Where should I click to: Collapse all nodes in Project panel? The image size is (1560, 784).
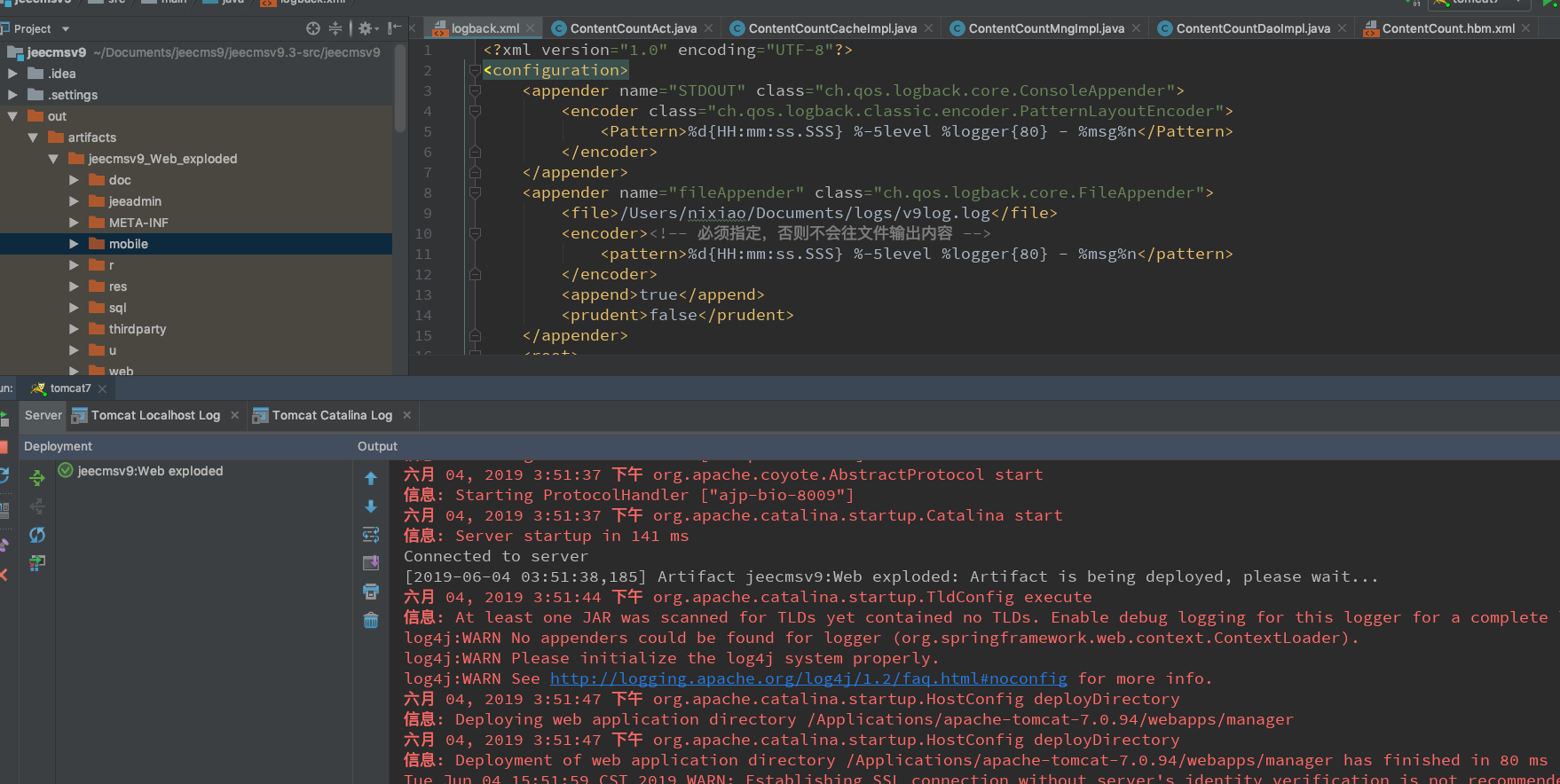335,28
